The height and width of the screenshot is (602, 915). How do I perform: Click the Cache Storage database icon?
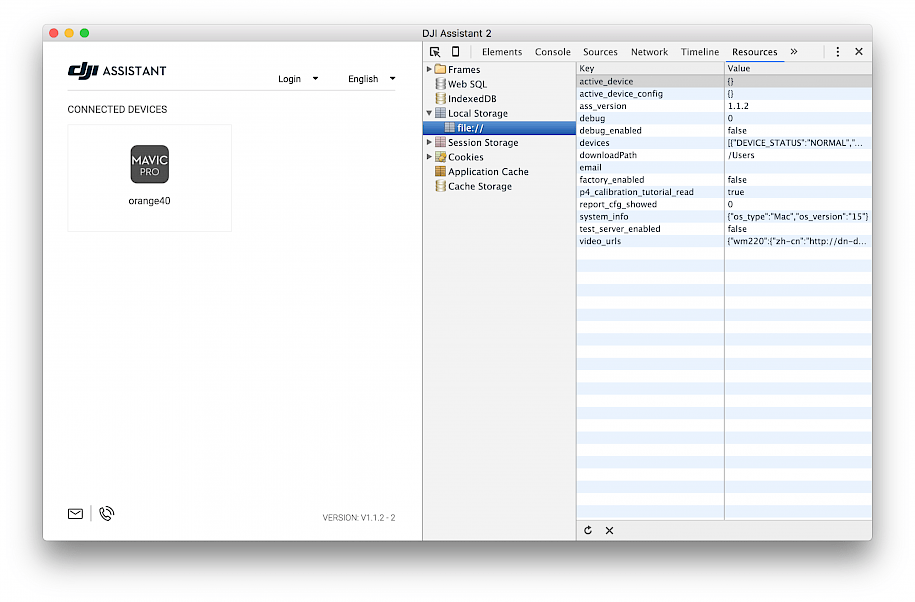click(x=441, y=186)
